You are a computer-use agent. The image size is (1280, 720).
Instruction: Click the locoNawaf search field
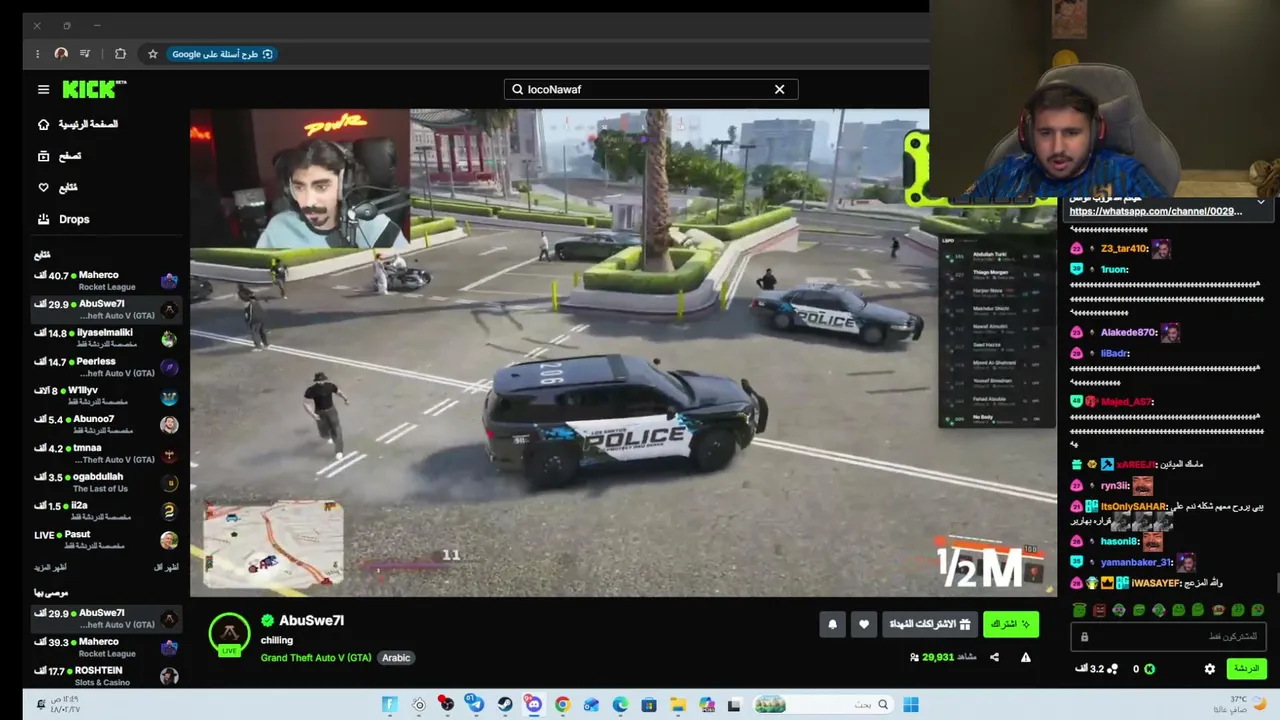tap(651, 89)
